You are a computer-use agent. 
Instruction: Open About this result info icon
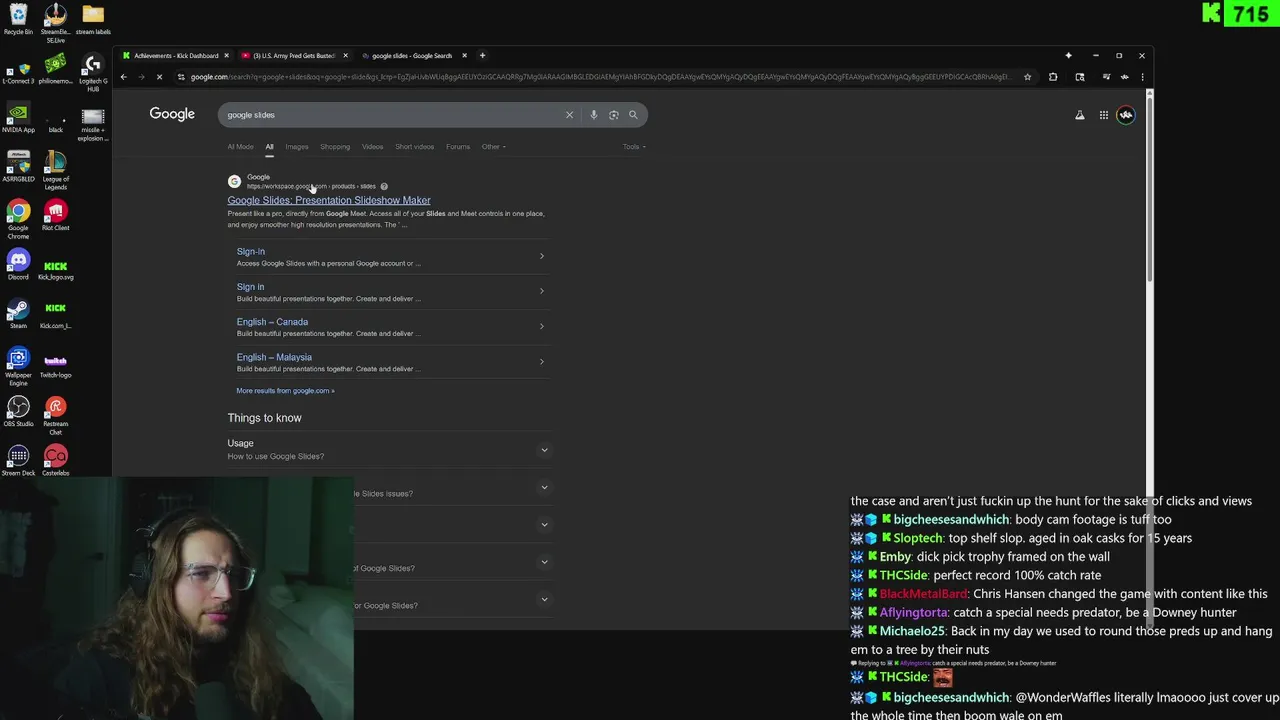[x=384, y=186]
